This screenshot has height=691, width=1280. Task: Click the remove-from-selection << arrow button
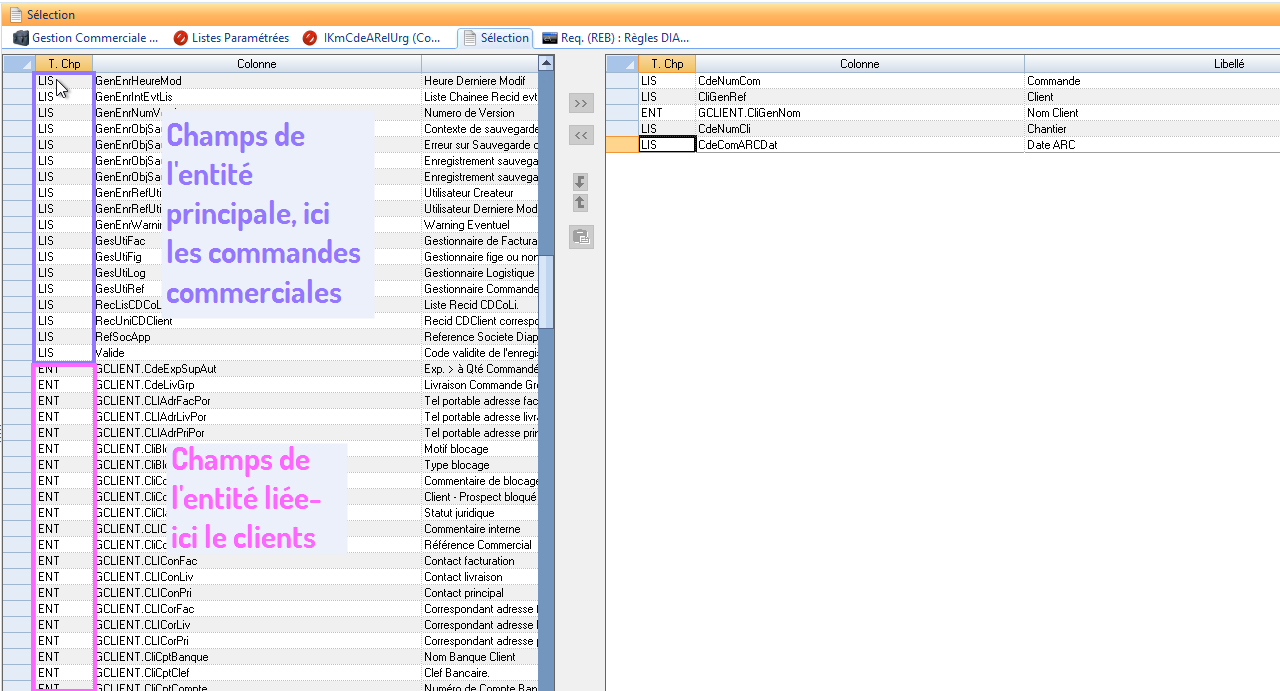point(581,135)
